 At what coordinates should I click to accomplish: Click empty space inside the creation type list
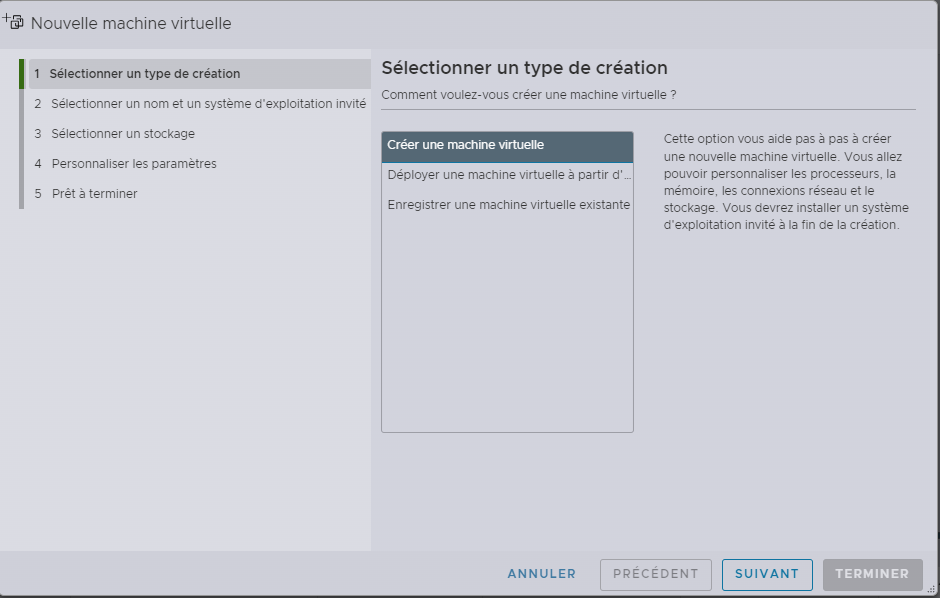click(507, 330)
